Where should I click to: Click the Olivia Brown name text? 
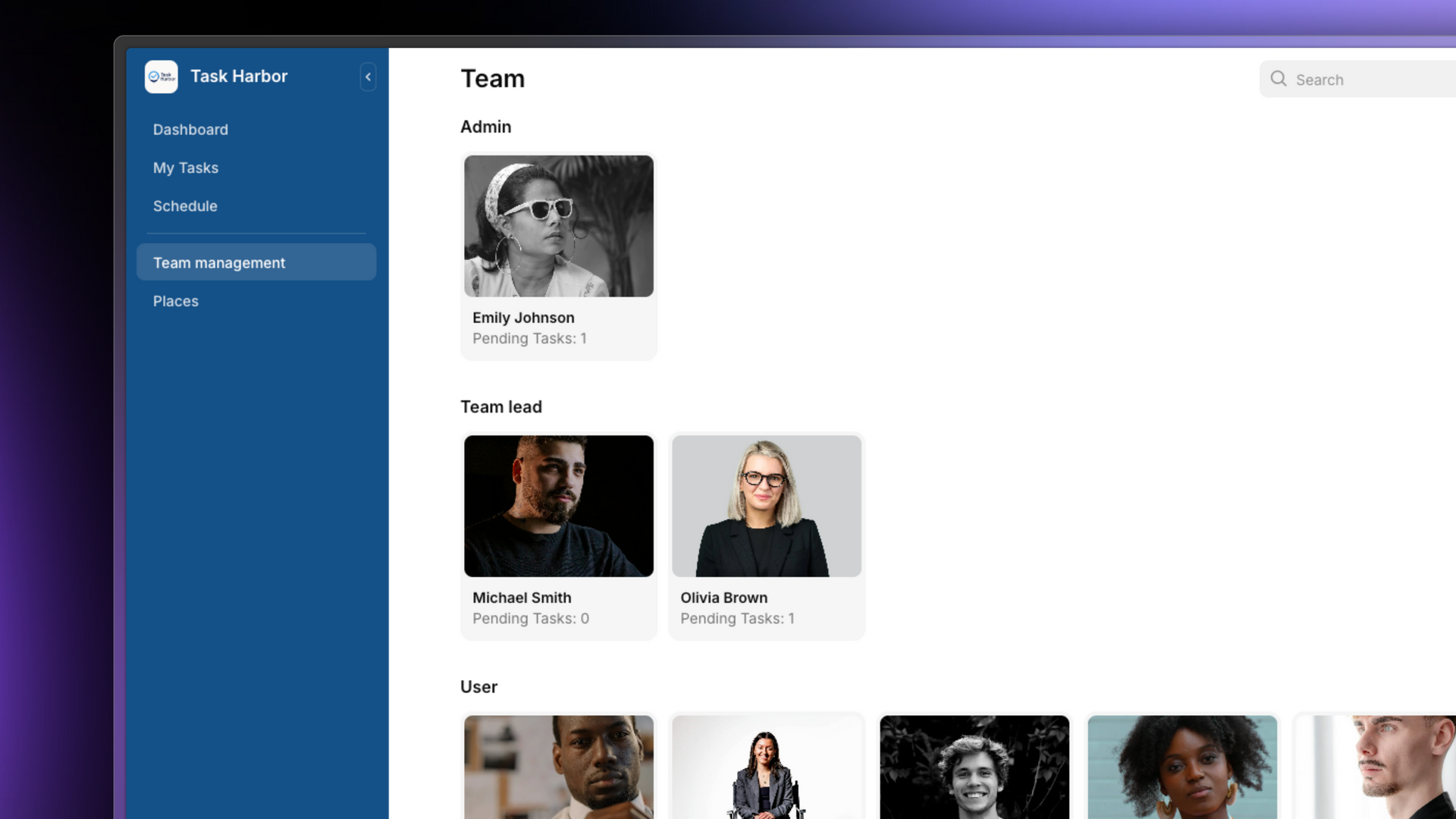click(723, 598)
